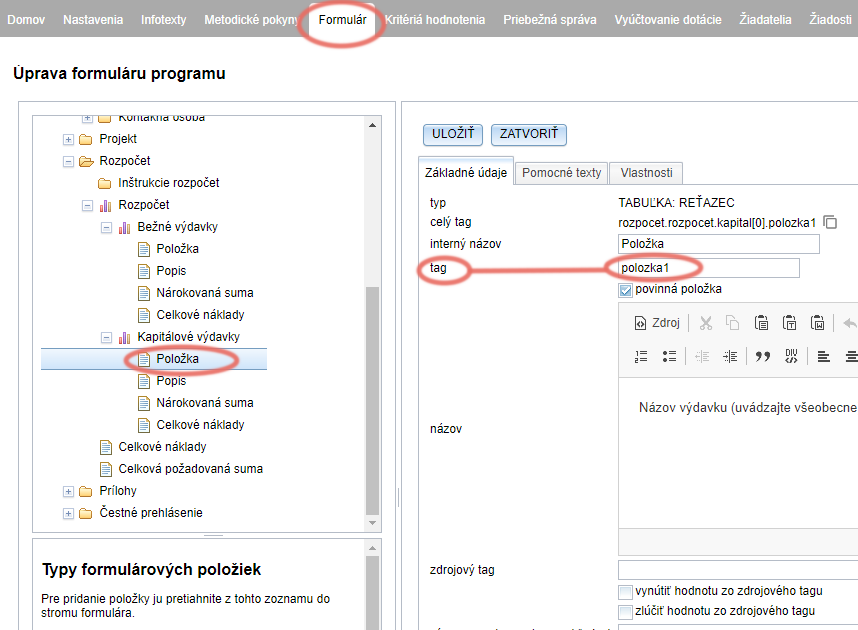Screen dimensions: 858x630
Task: Click the paste from Word icon
Action: 817,323
